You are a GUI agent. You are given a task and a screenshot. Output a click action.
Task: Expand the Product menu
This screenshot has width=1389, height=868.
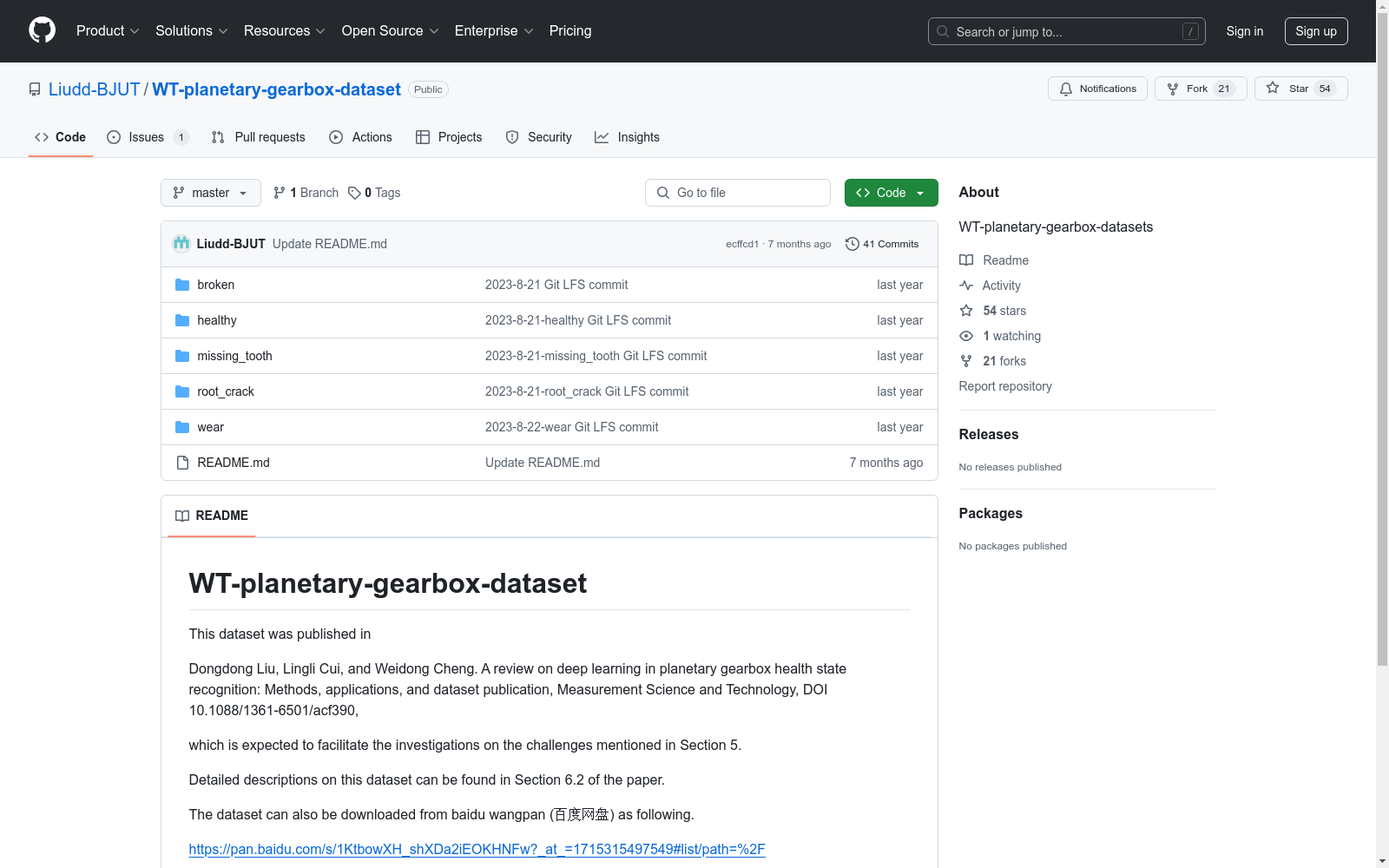coord(108,30)
